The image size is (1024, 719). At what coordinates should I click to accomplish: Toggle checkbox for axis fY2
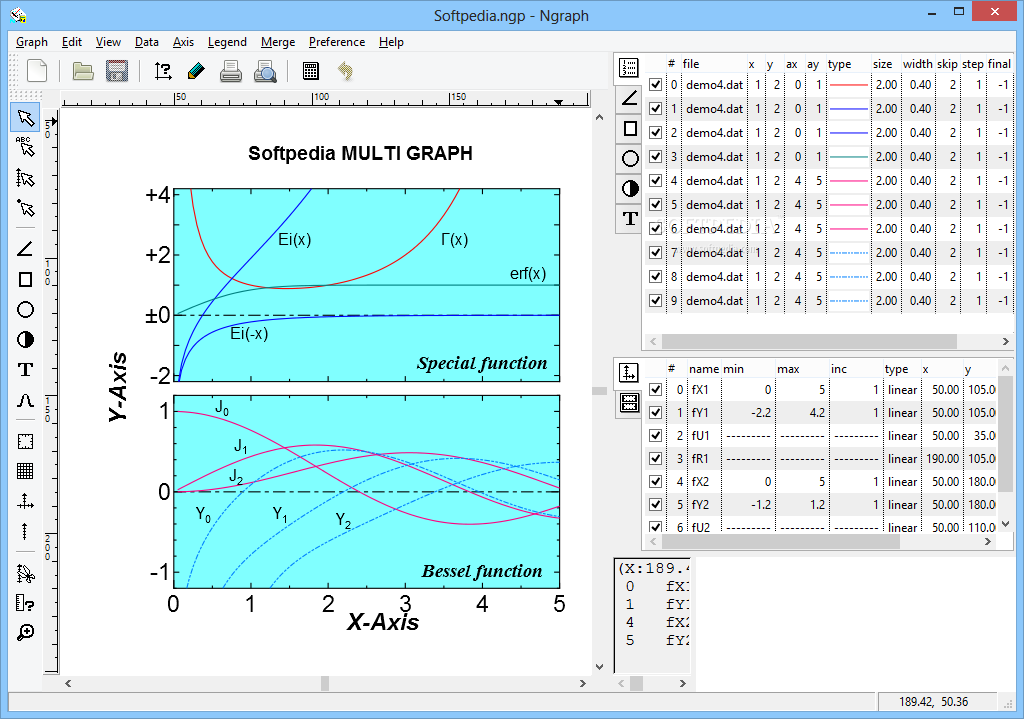click(656, 504)
